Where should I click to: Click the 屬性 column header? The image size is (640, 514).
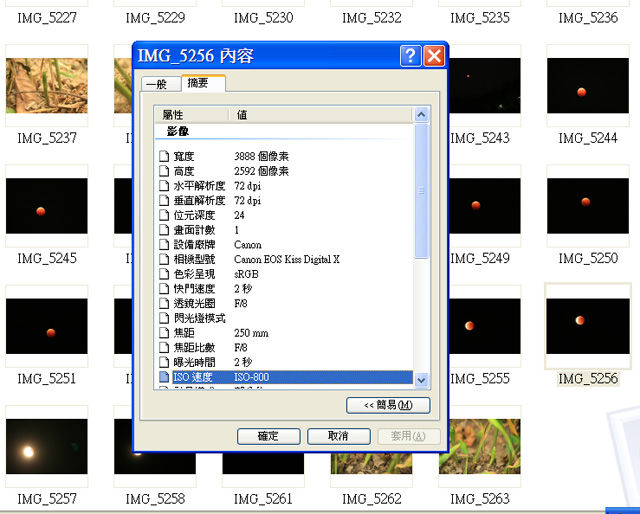click(191, 115)
